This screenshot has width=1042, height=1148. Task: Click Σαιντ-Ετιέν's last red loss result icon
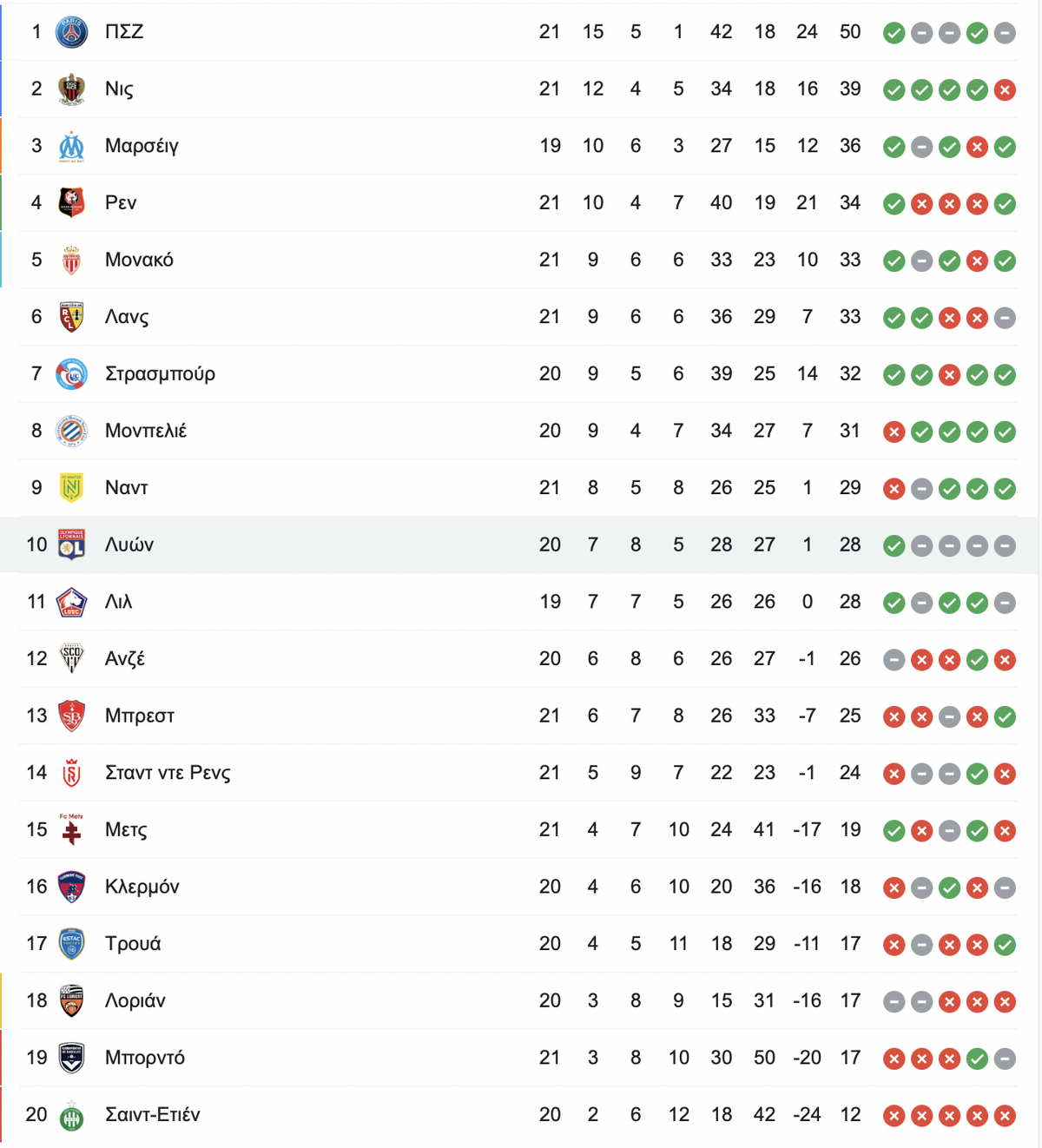(x=1005, y=1116)
